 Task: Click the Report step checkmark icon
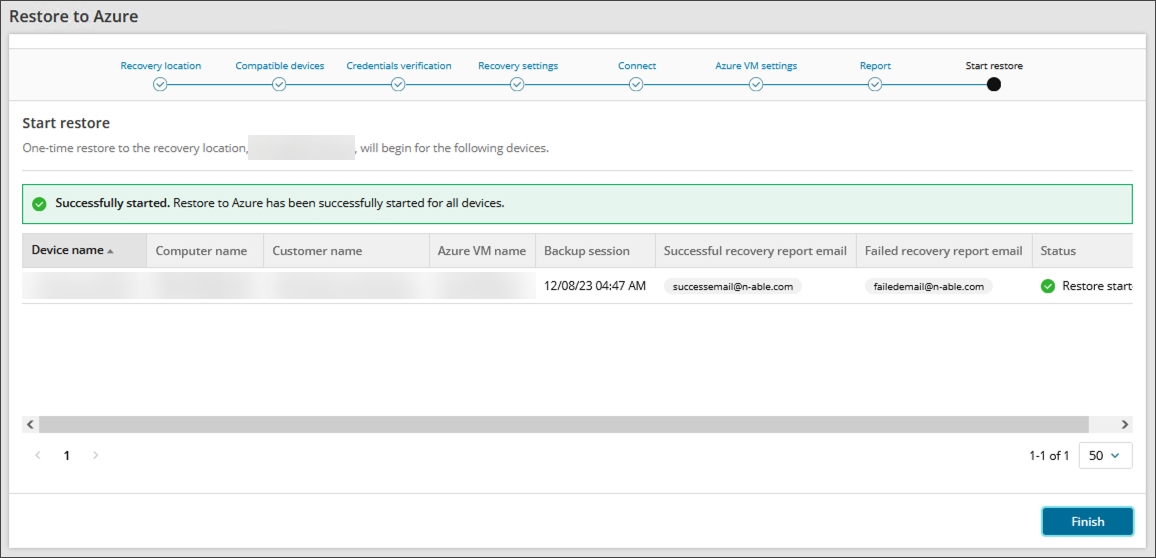pyautogui.click(x=875, y=85)
